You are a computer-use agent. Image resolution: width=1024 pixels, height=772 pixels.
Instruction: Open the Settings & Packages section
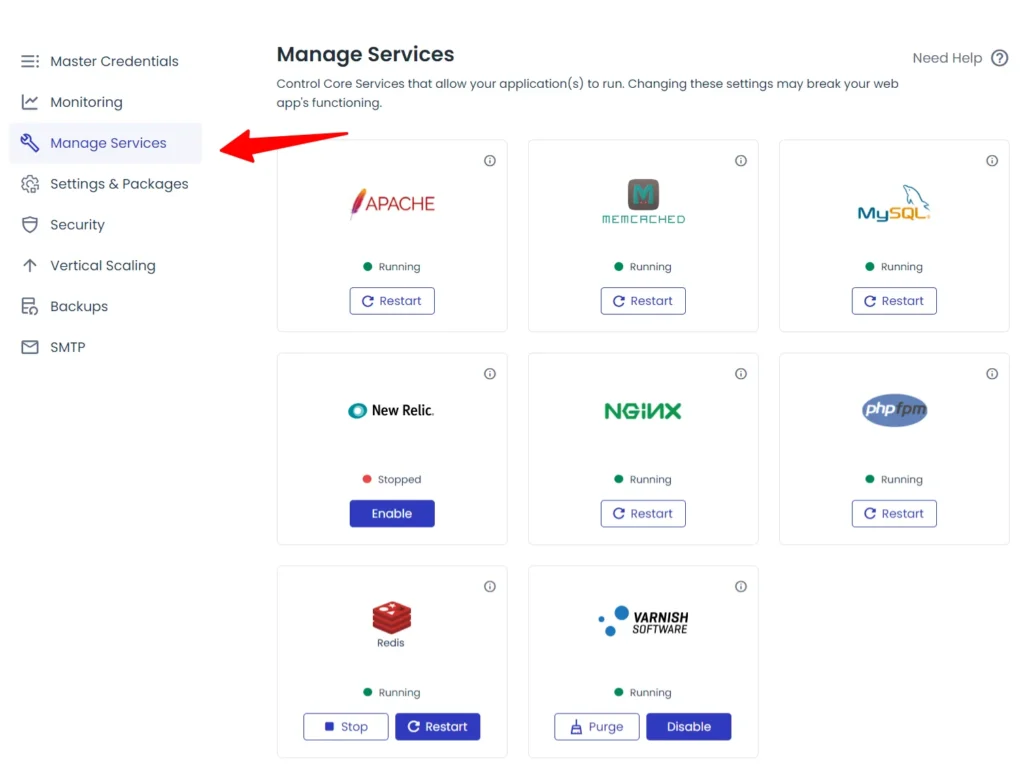[119, 184]
